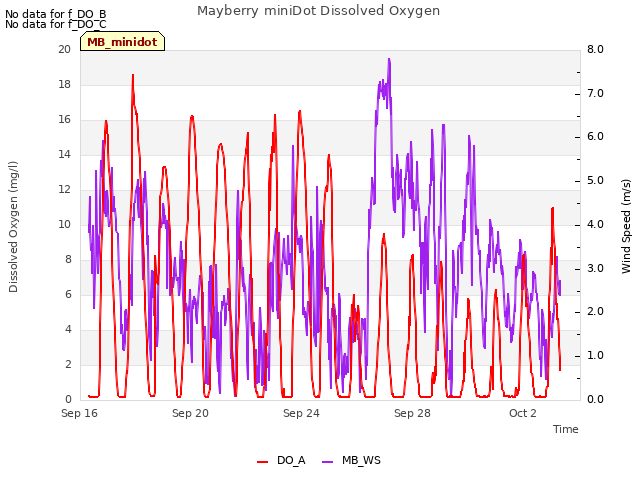Click the final DO_A peak after Oct 2
Screen dimensions: 640x480
(553, 209)
